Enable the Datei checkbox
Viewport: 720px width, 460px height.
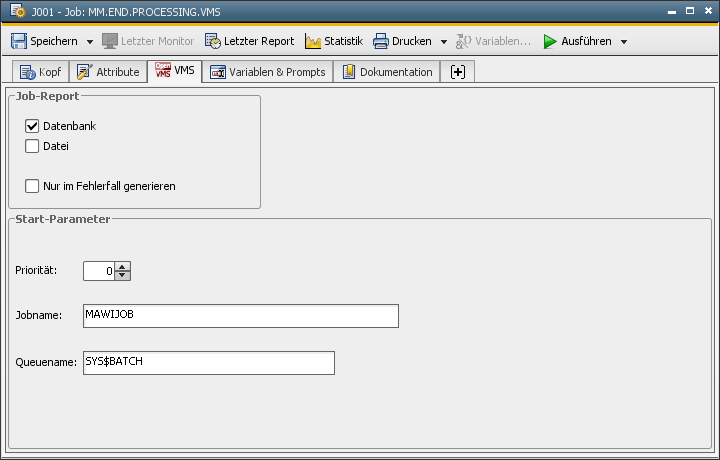(x=32, y=146)
